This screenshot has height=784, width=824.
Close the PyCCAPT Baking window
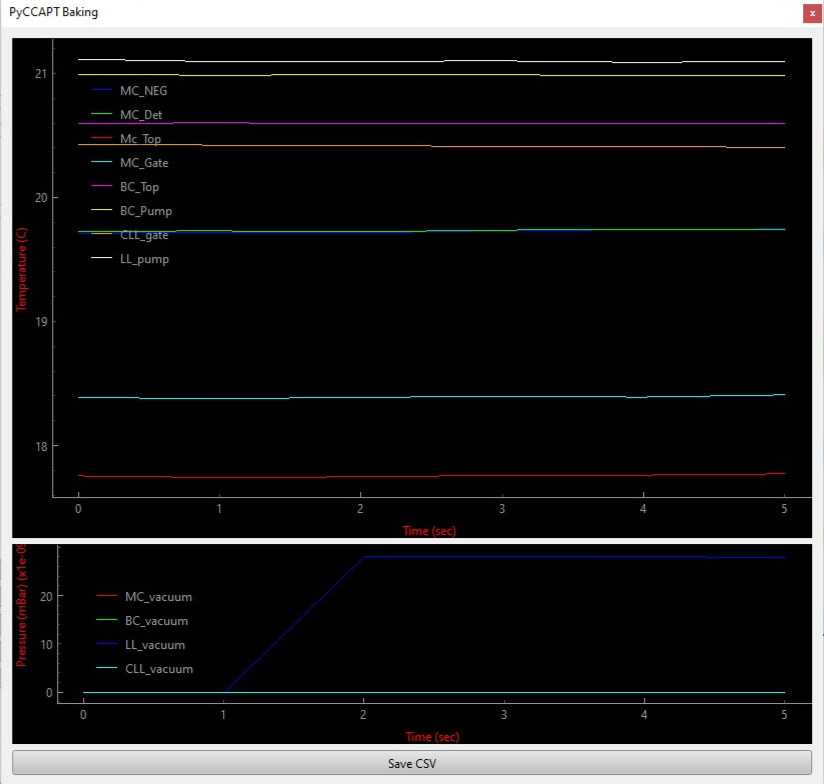coord(812,13)
